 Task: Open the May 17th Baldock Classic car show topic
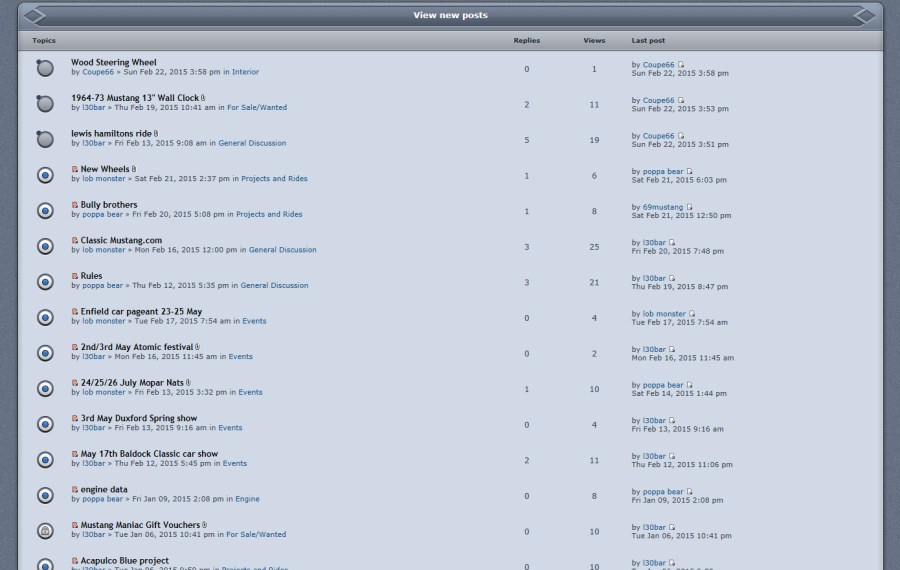(149, 454)
